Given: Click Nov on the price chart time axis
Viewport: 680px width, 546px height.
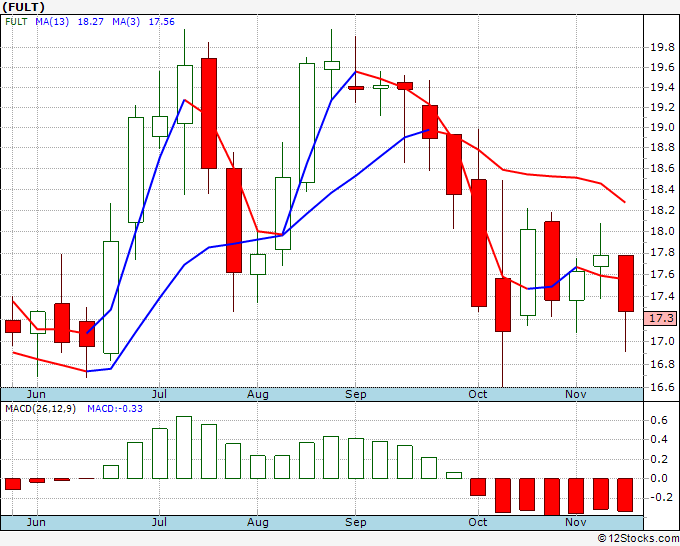Looking at the screenshot, I should [575, 394].
